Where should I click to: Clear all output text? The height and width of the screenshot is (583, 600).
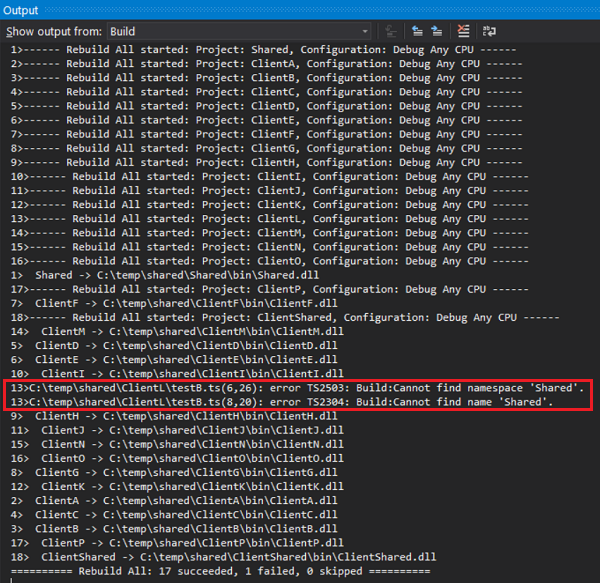[463, 31]
